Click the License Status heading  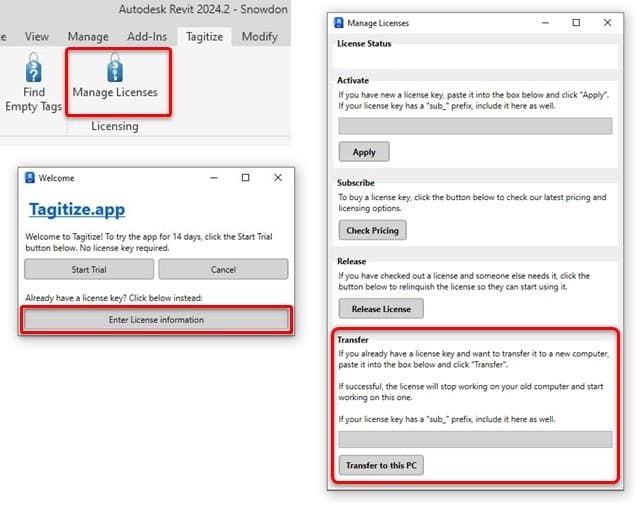pyautogui.click(x=364, y=44)
